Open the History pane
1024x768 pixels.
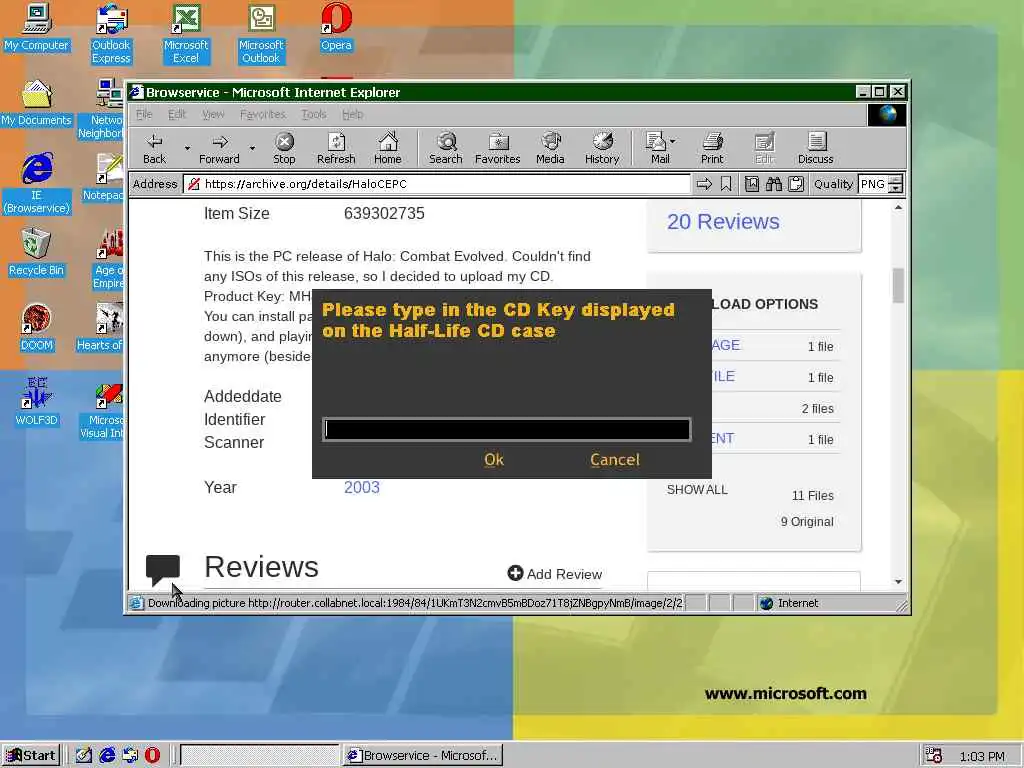pos(602,148)
